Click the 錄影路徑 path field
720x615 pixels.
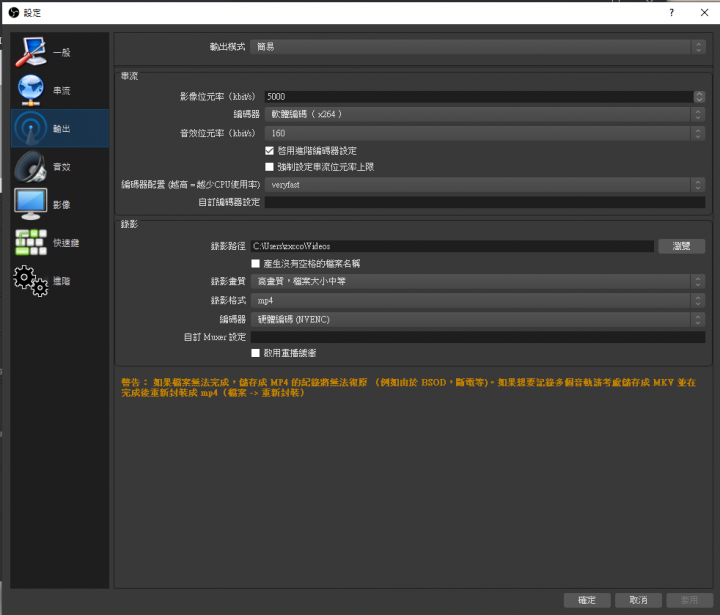452,246
